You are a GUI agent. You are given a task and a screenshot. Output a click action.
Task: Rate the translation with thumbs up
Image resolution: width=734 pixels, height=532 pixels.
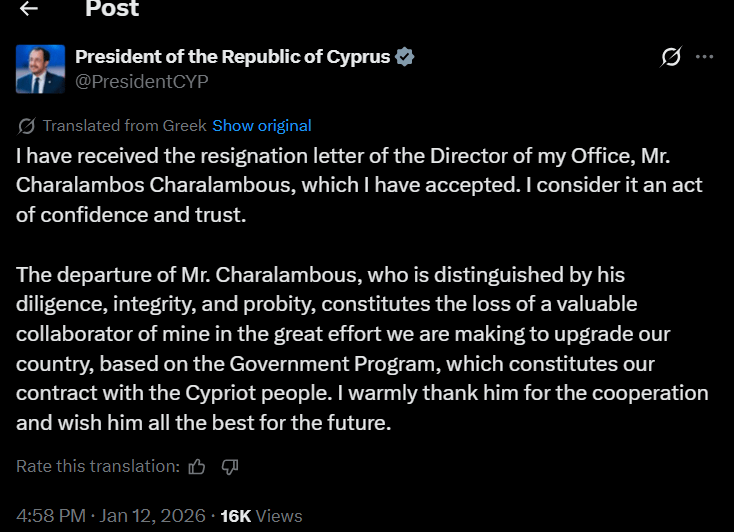click(197, 466)
